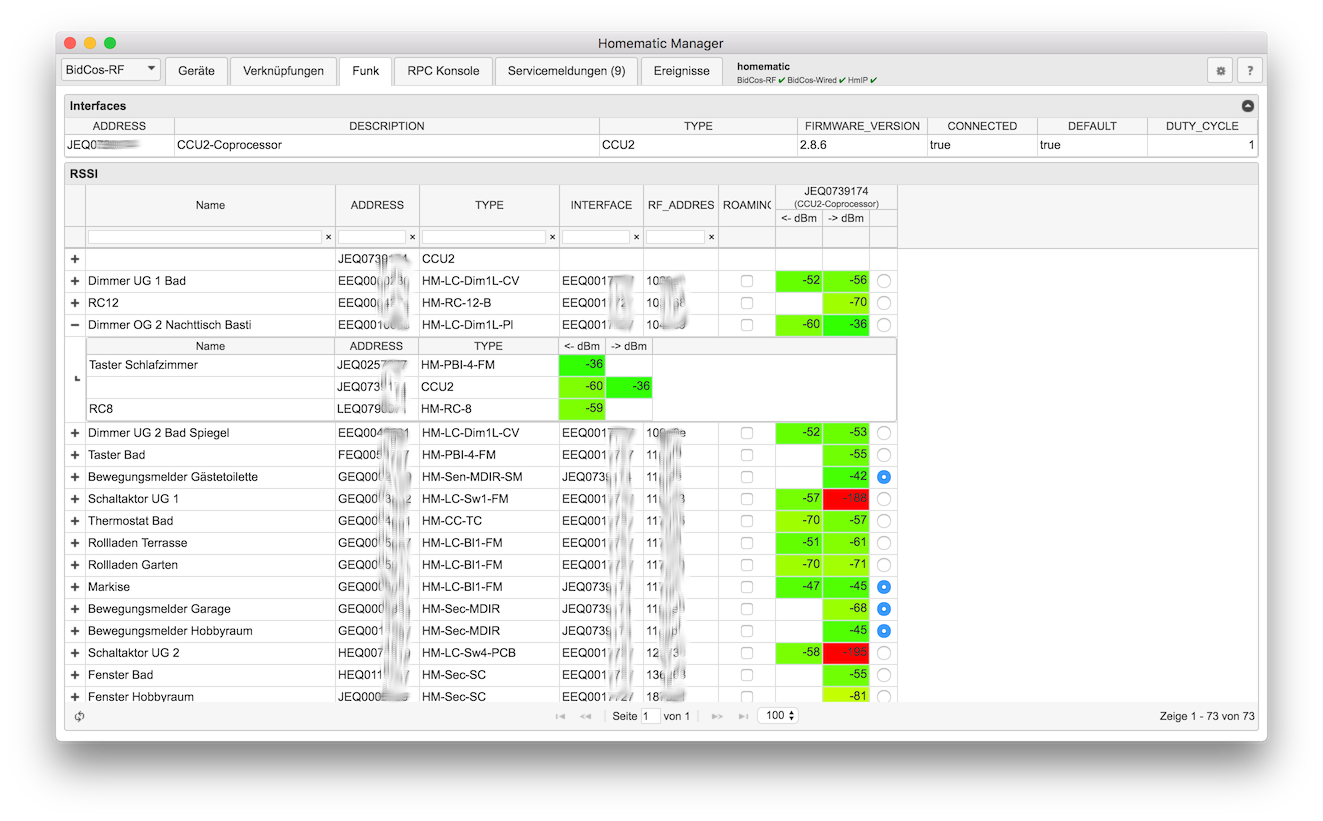The height and width of the screenshot is (821, 1323).
Task: Click the 2.8.6 firmware version cell
Action: click(x=862, y=145)
